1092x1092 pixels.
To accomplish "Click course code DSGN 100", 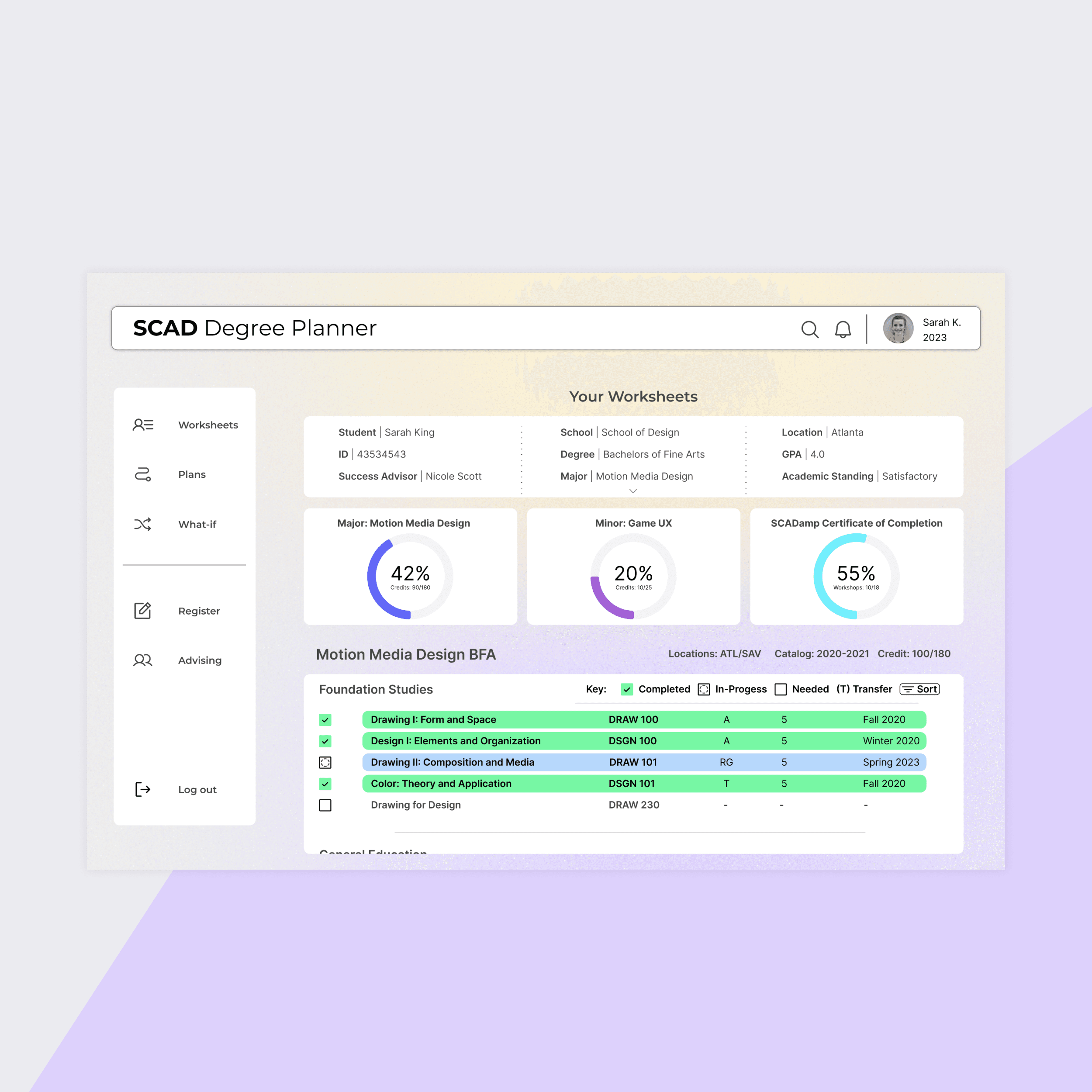I will (632, 741).
